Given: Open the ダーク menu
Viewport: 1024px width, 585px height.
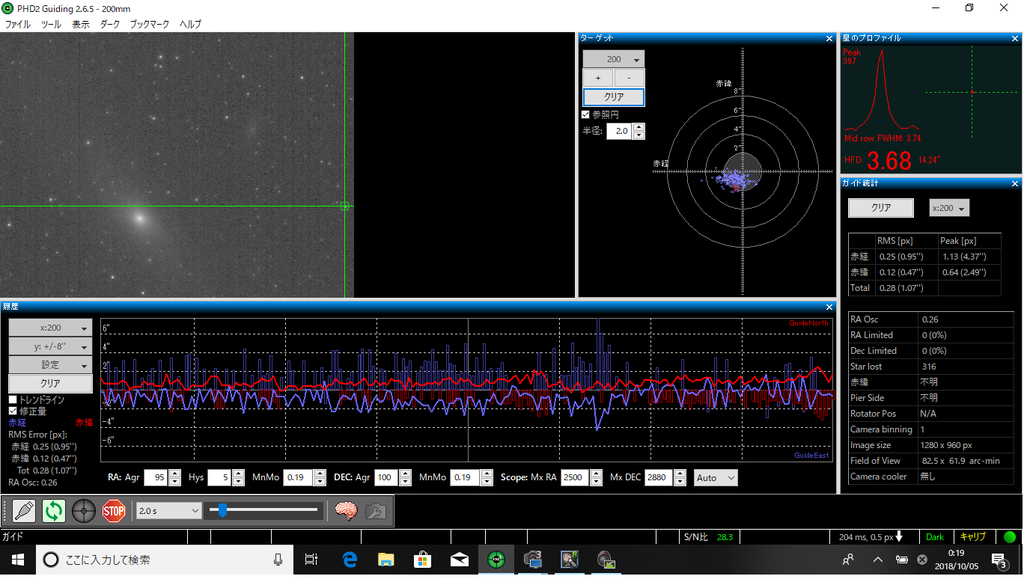Looking at the screenshot, I should pyautogui.click(x=110, y=24).
